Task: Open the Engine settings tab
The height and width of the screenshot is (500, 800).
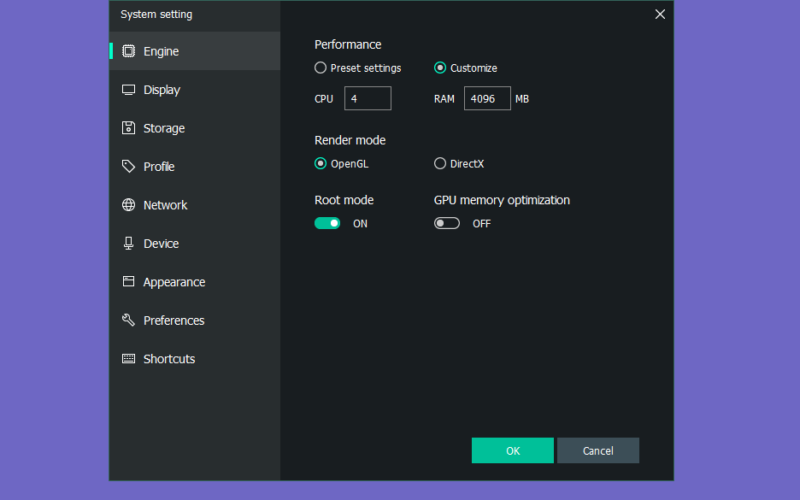Action: tap(195, 51)
